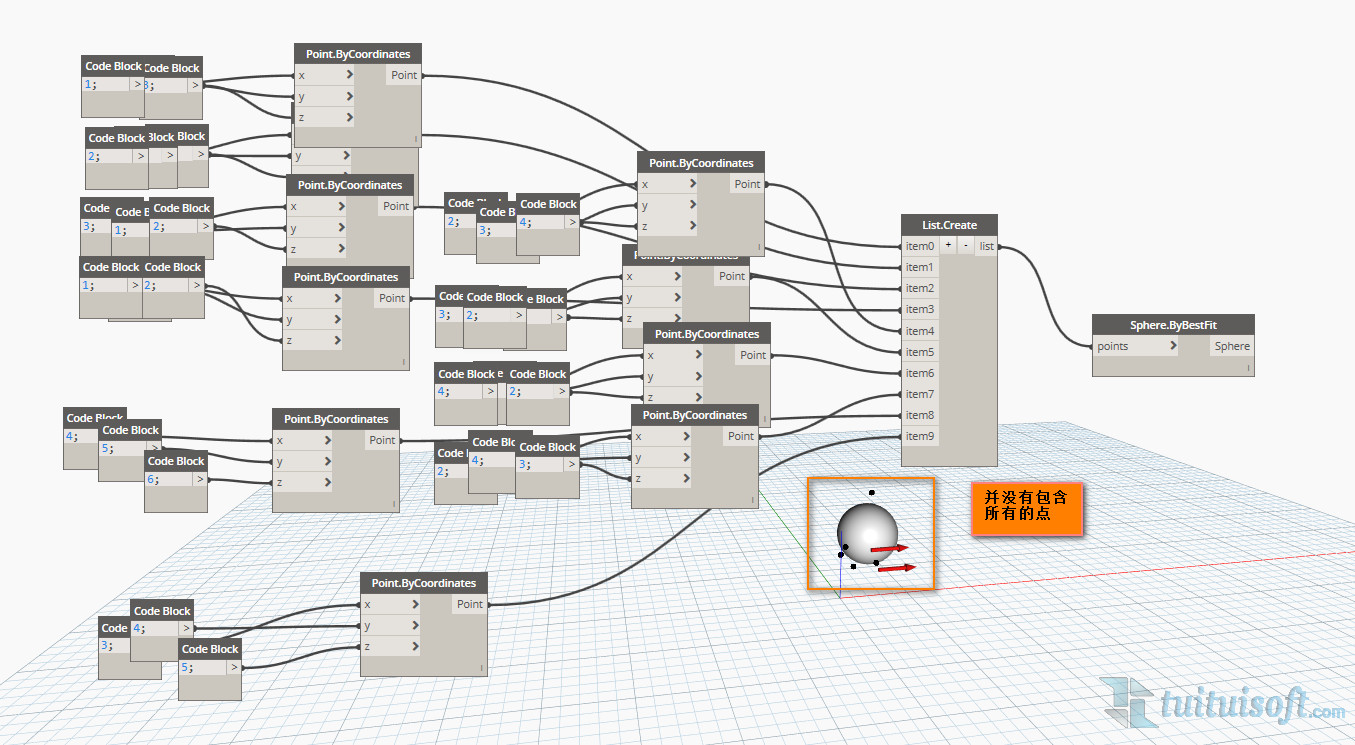
Task: Click the lacing indicator on Sphere.ByBestFit node
Action: [x=1248, y=369]
